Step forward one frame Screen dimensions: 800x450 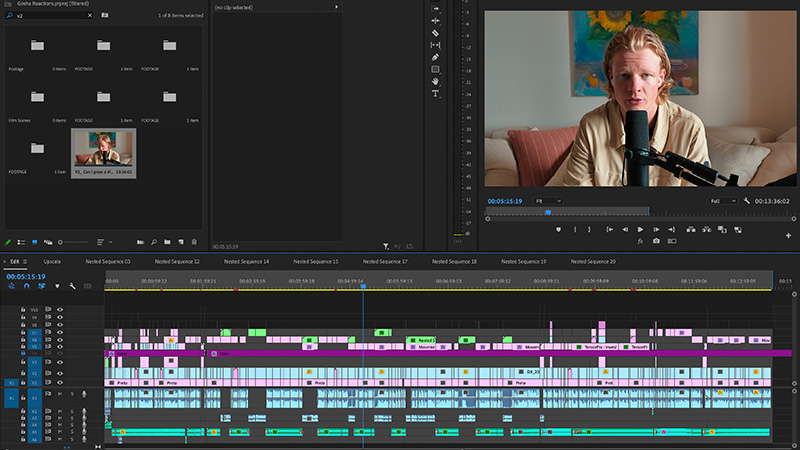(656, 230)
